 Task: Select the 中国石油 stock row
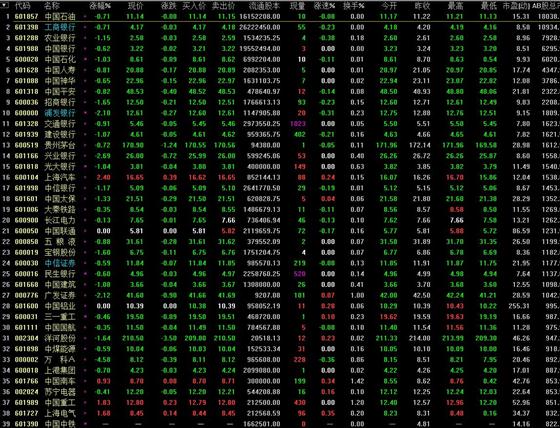click(x=280, y=16)
